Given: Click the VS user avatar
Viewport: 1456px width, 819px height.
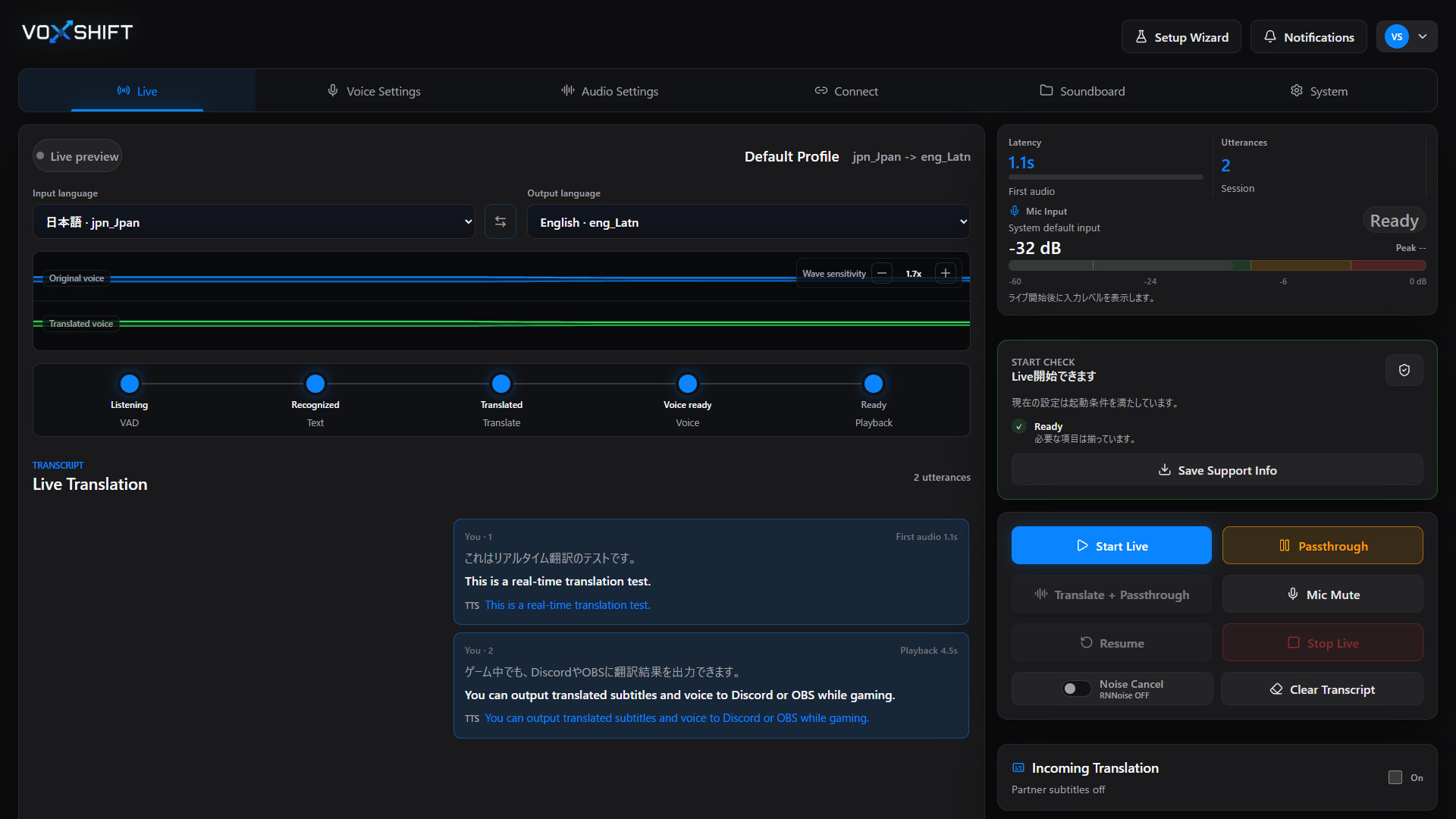Looking at the screenshot, I should pos(1397,36).
